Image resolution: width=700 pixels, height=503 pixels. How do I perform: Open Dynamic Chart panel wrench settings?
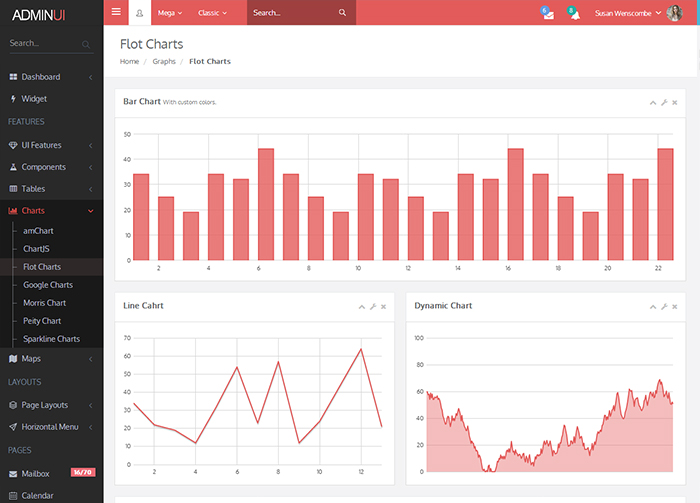pyautogui.click(x=664, y=307)
